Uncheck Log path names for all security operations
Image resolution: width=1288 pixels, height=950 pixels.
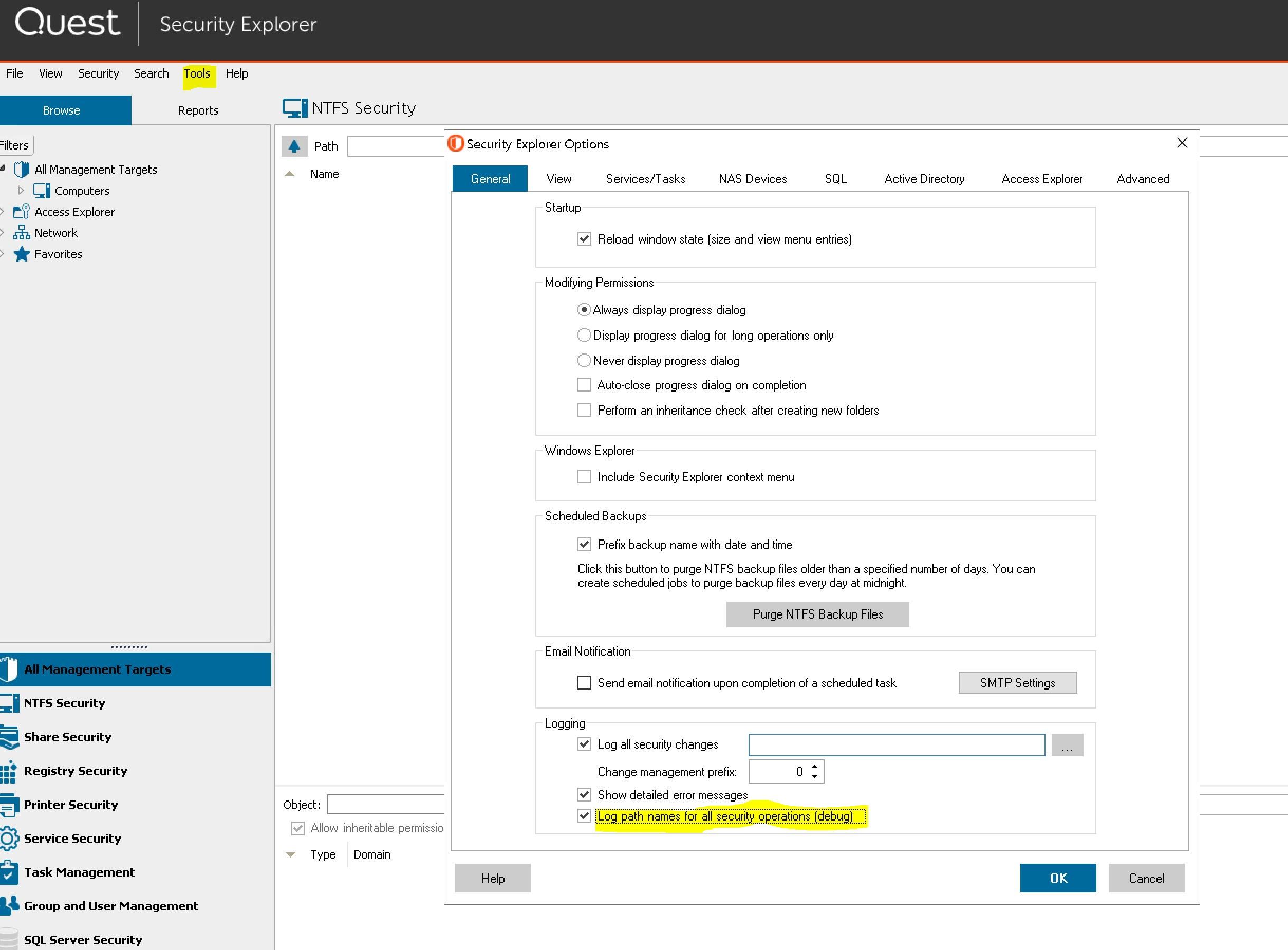point(584,816)
